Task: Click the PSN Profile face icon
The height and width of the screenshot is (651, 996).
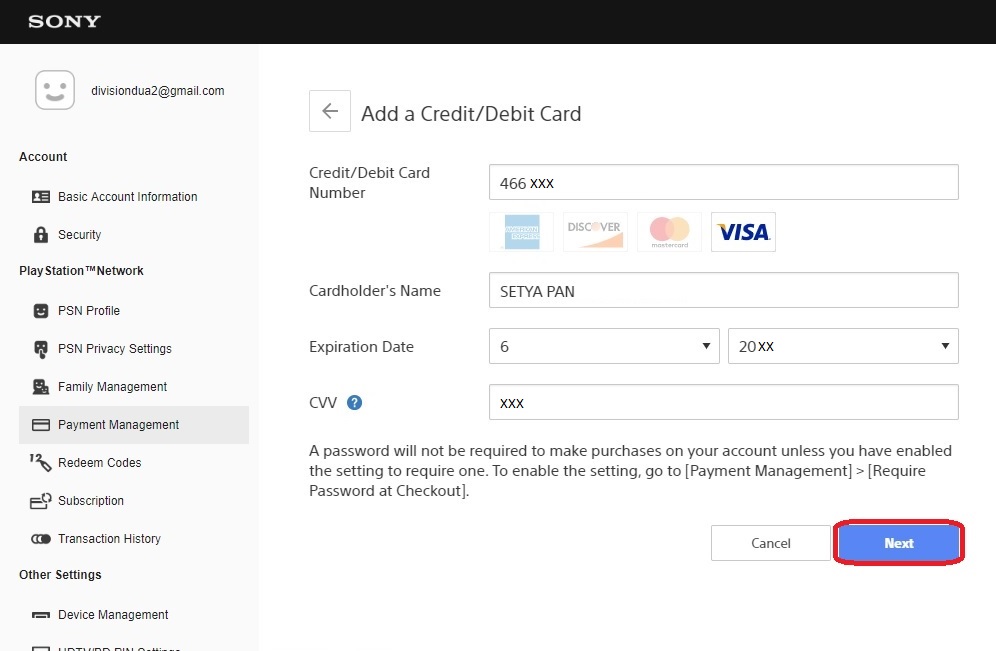Action: point(41,311)
